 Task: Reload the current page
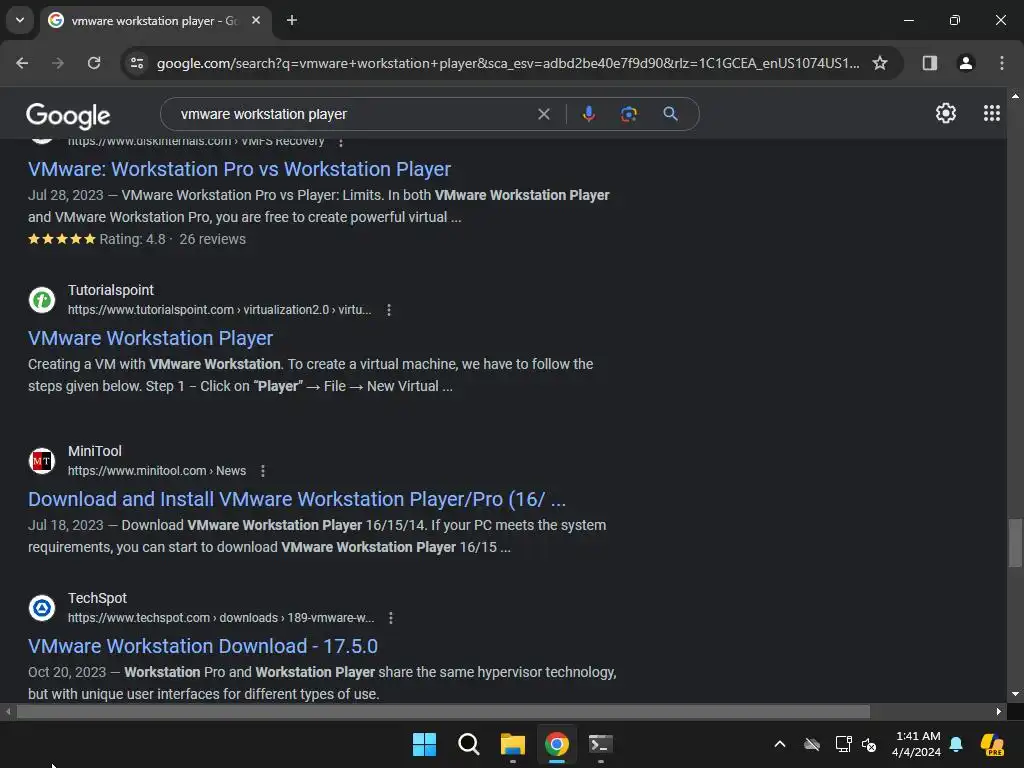(x=94, y=63)
